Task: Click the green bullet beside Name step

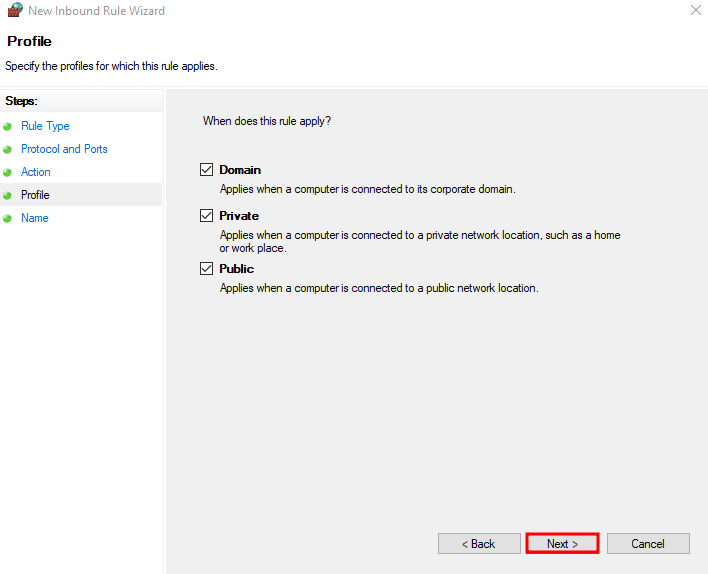Action: point(8,219)
